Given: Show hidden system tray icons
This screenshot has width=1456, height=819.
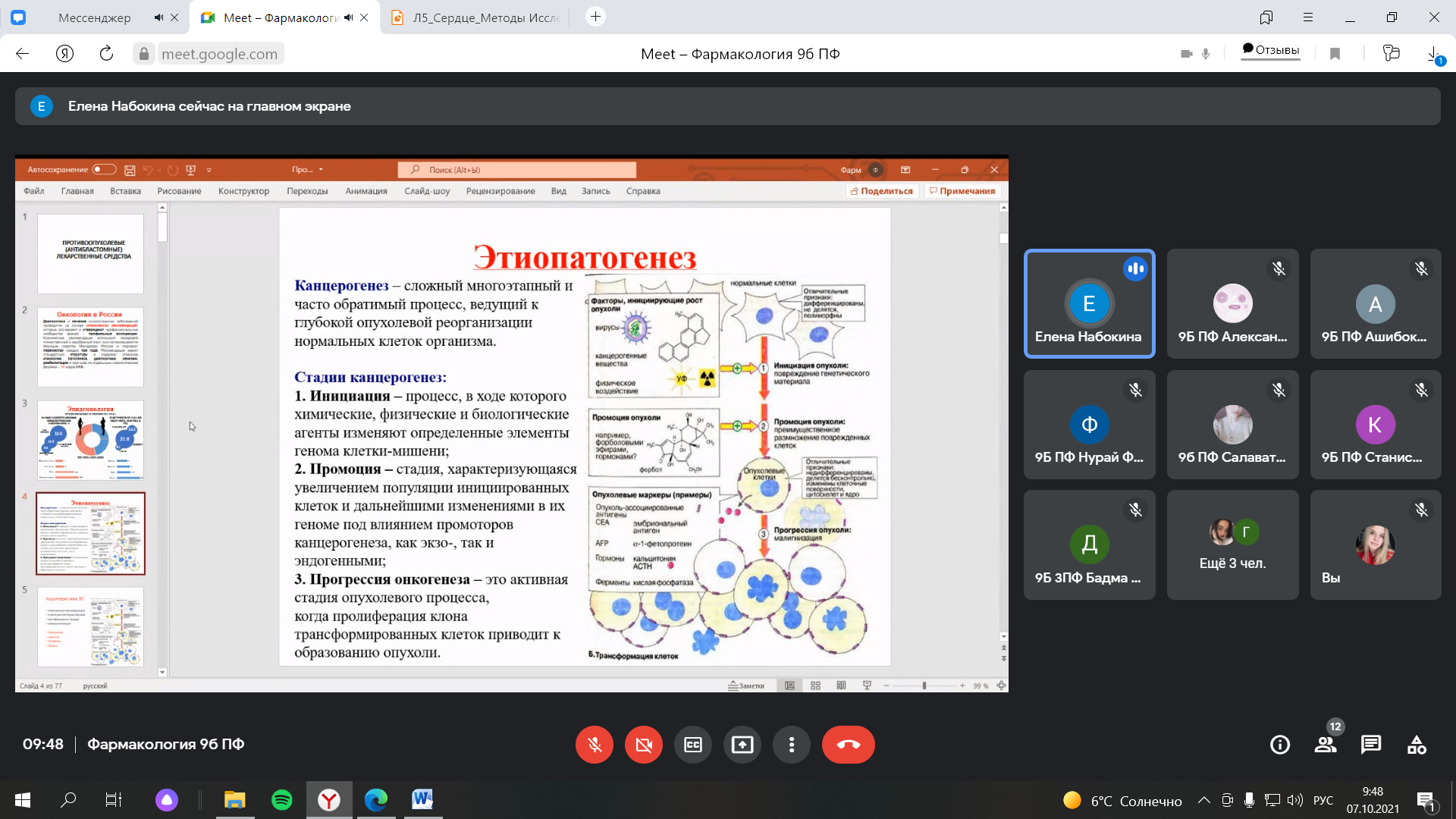Looking at the screenshot, I should point(1203,800).
